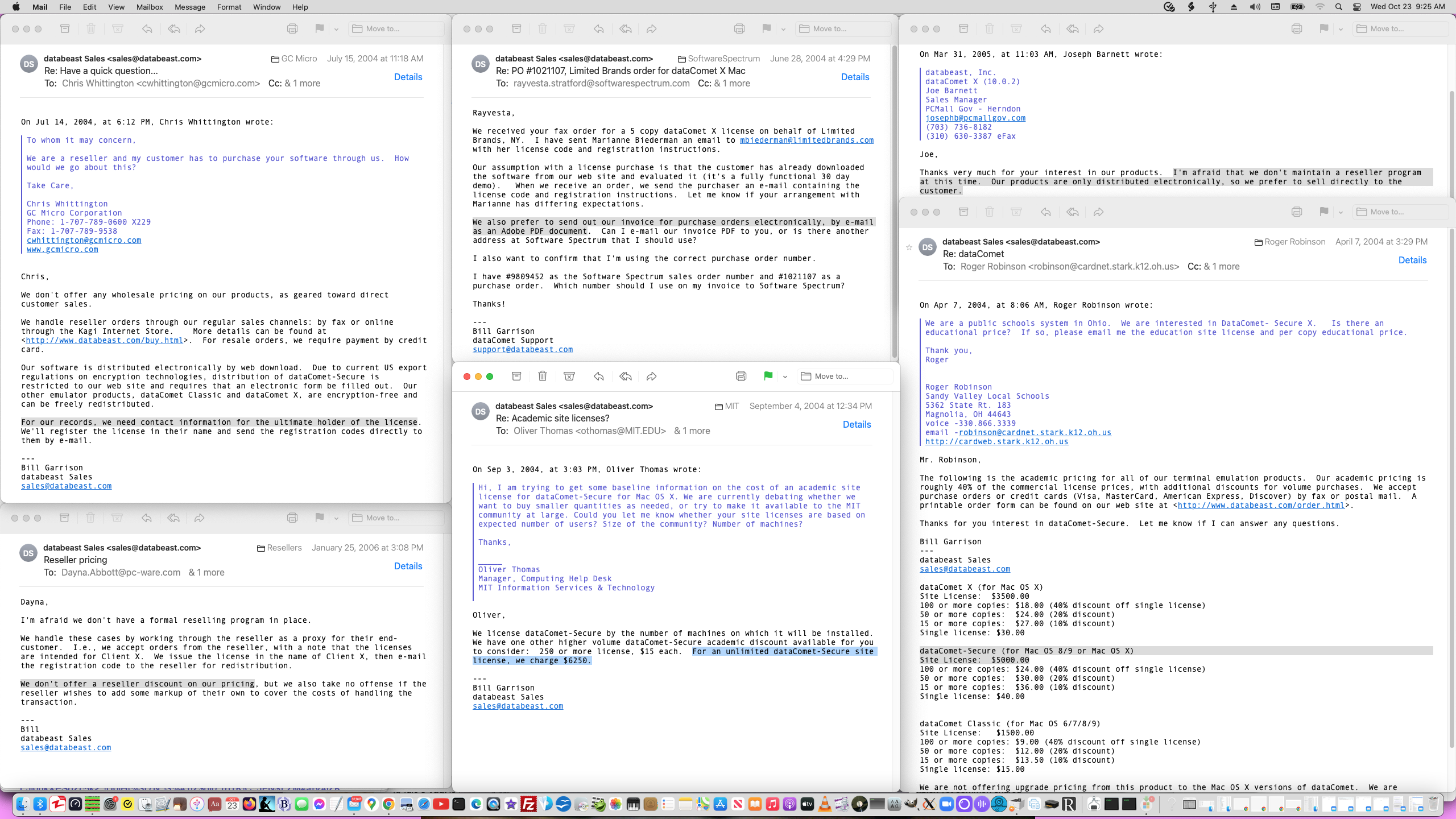Reply to Chris Whittington GC Micro message
The image size is (1456, 819).
pos(147,29)
